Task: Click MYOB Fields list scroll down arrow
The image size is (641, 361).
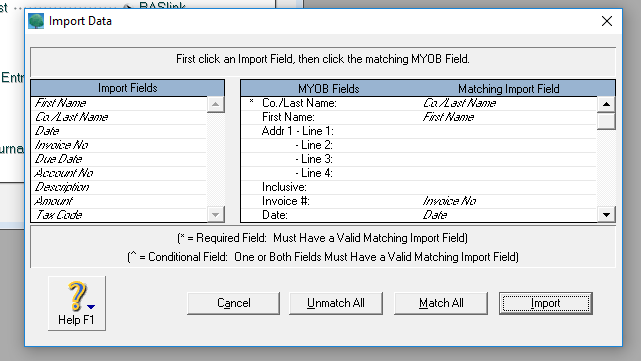Action: [x=606, y=214]
